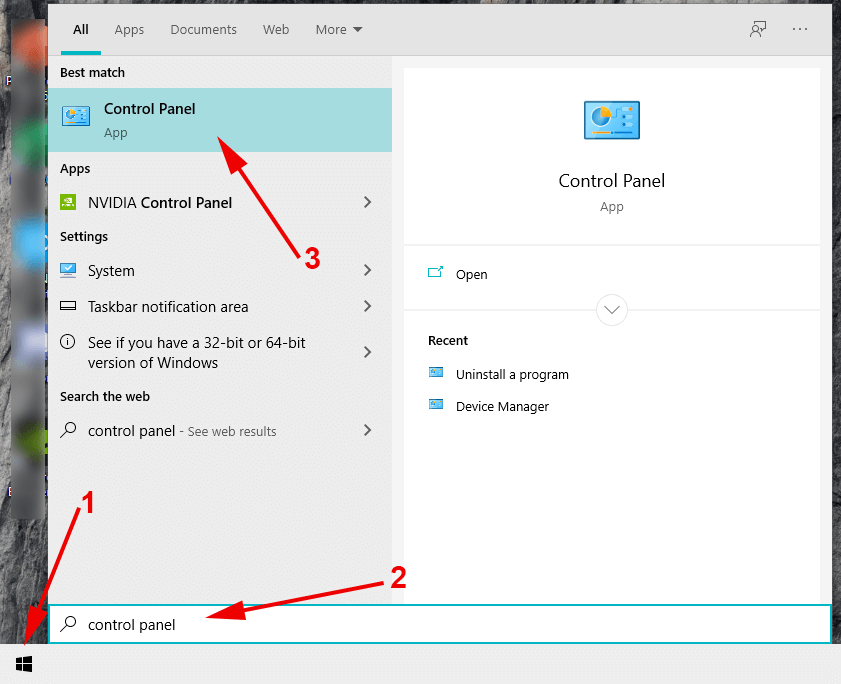
Task: Click the NVIDIA Control Panel icon
Action: click(x=68, y=202)
